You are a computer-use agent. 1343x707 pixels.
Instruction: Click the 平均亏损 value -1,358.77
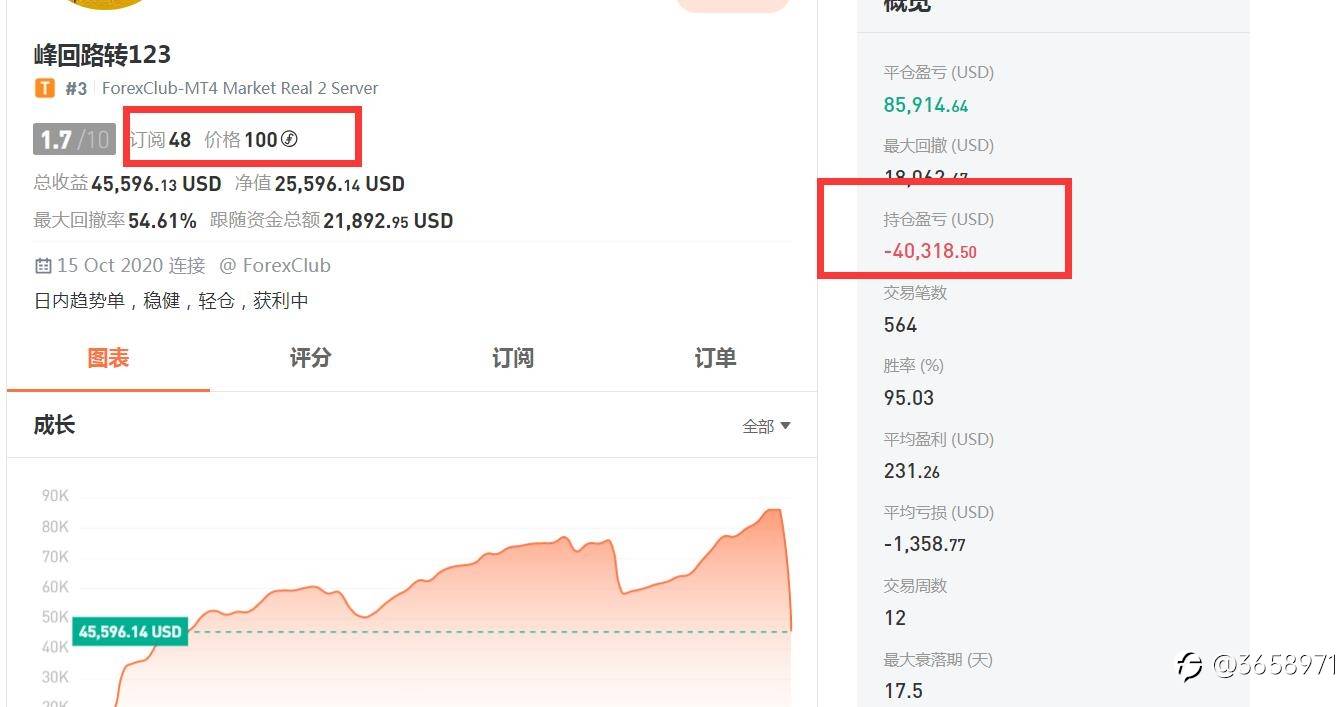(x=925, y=544)
